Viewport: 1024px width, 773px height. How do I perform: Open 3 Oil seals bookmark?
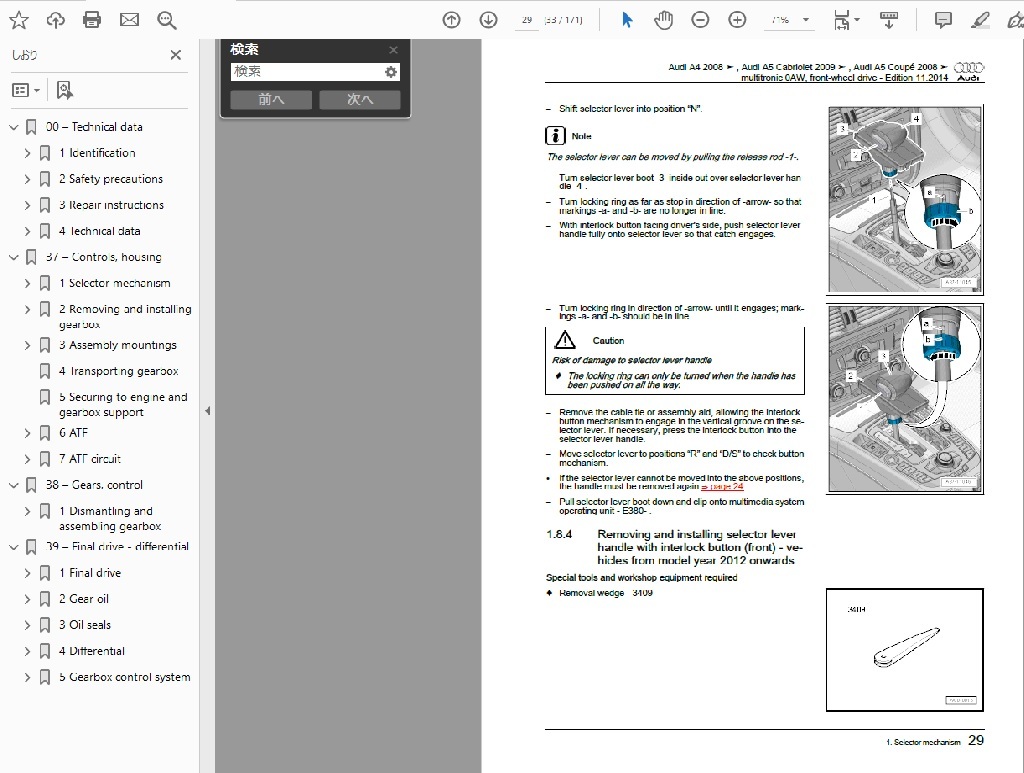[85, 625]
